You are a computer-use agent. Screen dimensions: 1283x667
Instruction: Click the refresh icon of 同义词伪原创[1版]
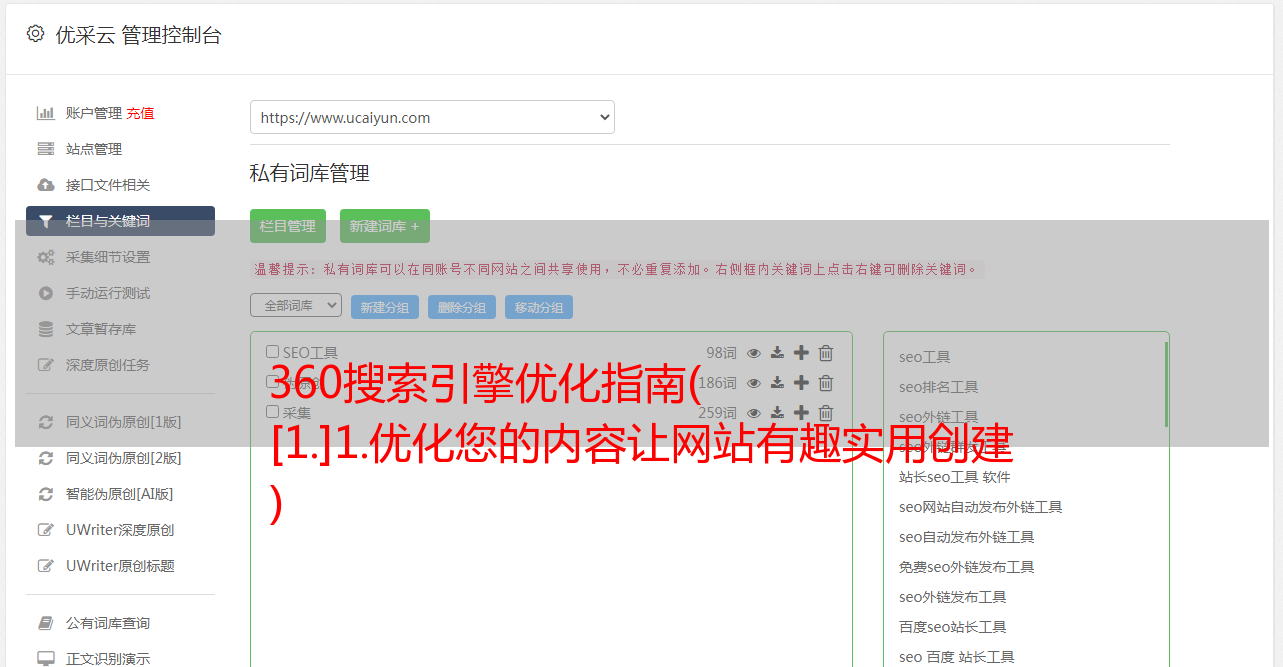pyautogui.click(x=46, y=422)
